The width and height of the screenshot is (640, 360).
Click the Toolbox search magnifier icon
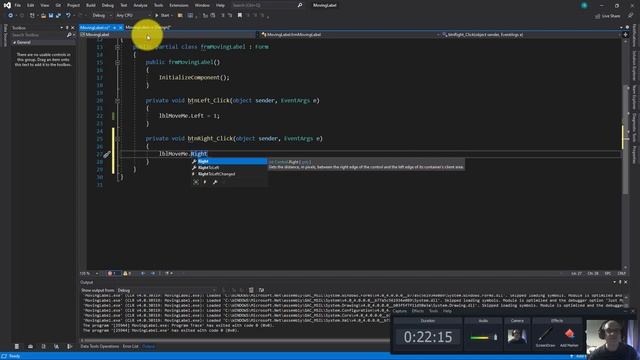(x=69, y=35)
